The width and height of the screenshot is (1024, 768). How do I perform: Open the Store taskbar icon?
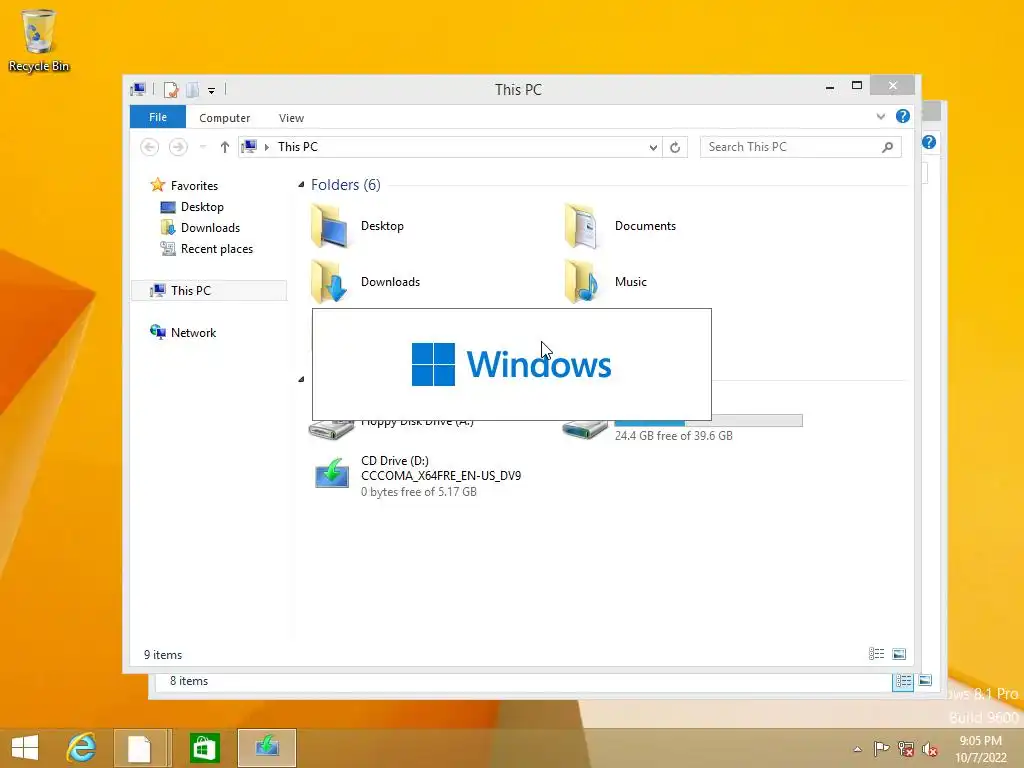(204, 748)
